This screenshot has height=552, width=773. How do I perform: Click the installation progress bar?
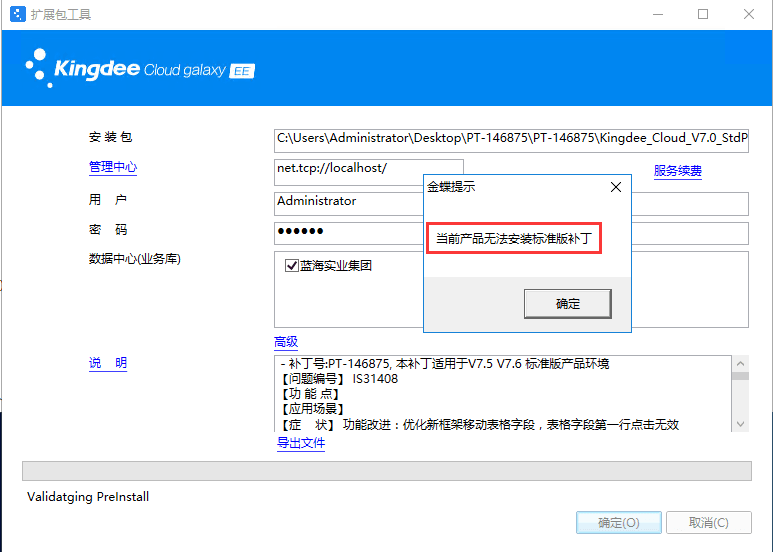(x=386, y=471)
